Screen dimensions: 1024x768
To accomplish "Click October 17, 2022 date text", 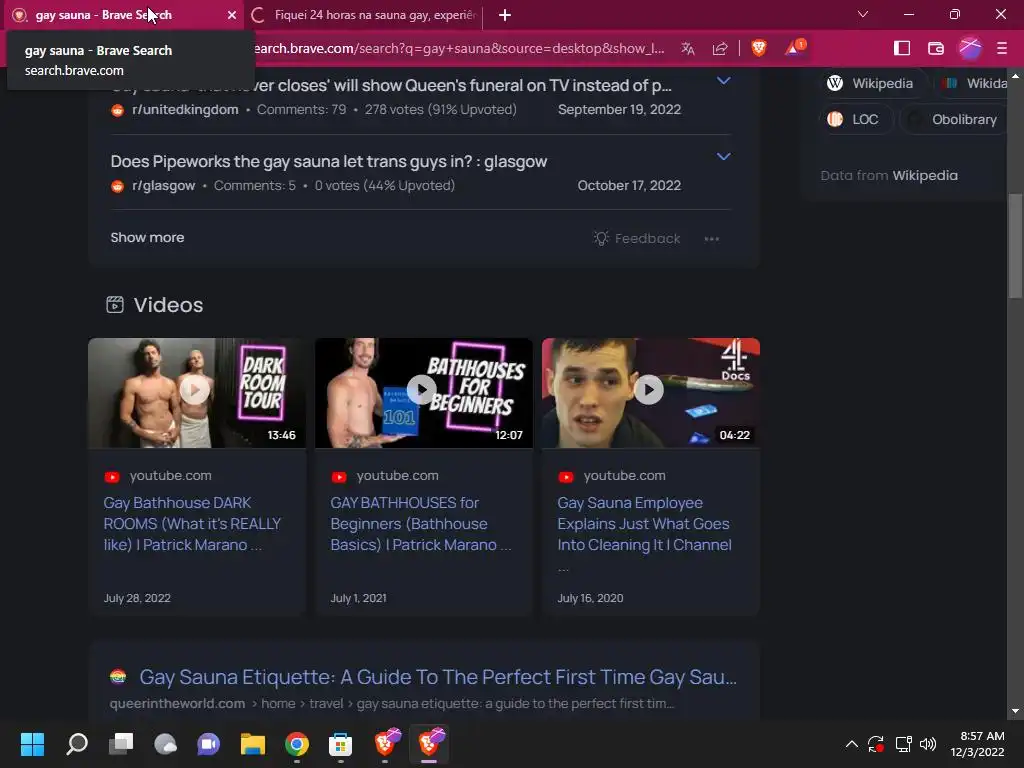I will [629, 185].
